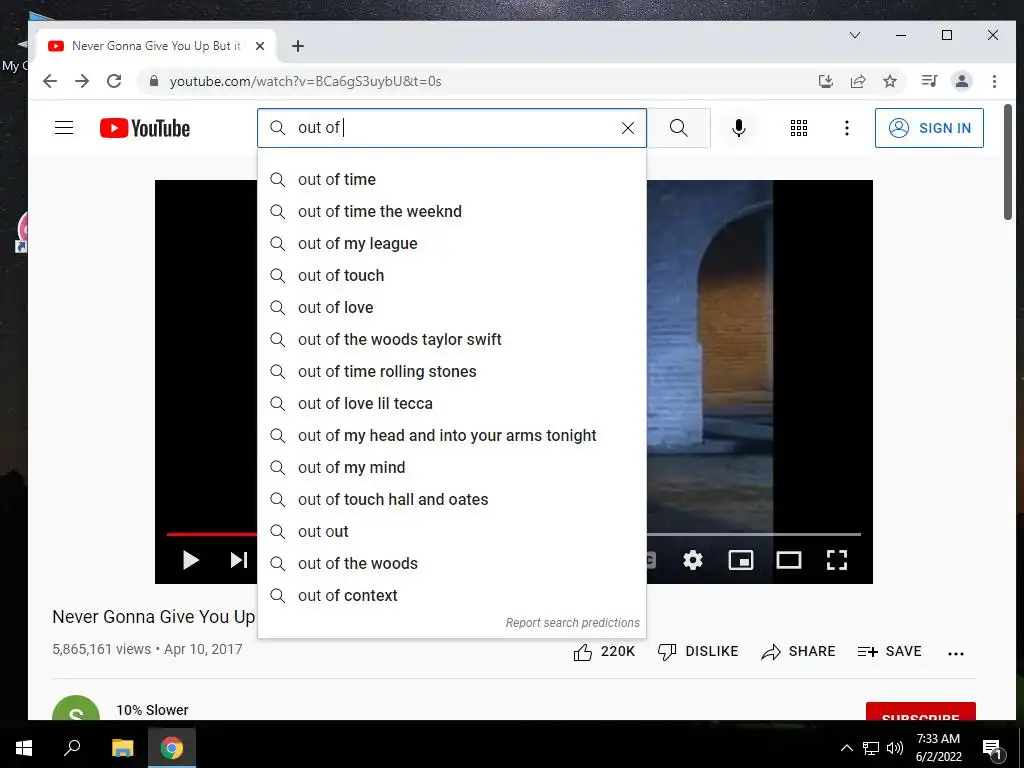Open the Windows Start menu
Image resolution: width=1024 pixels, height=768 pixels.
[24, 747]
